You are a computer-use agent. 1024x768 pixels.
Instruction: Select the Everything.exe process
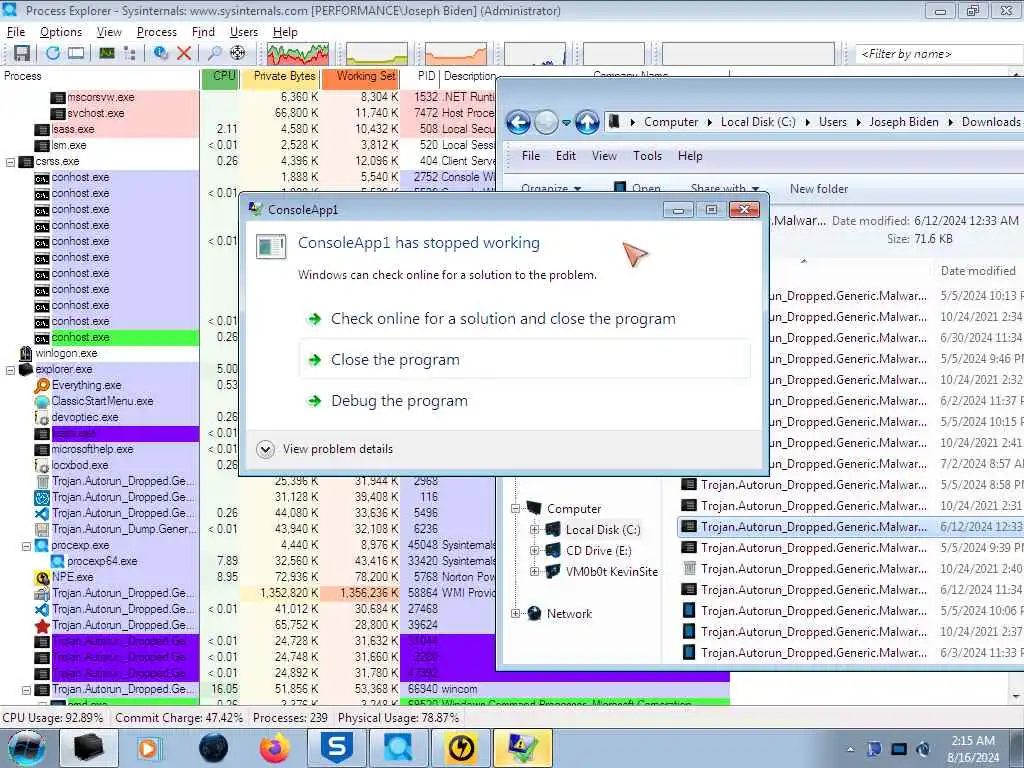pyautogui.click(x=86, y=385)
